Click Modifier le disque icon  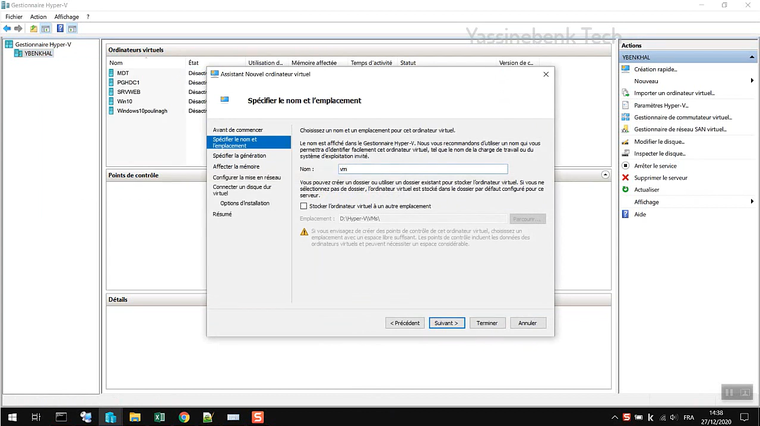(625, 142)
